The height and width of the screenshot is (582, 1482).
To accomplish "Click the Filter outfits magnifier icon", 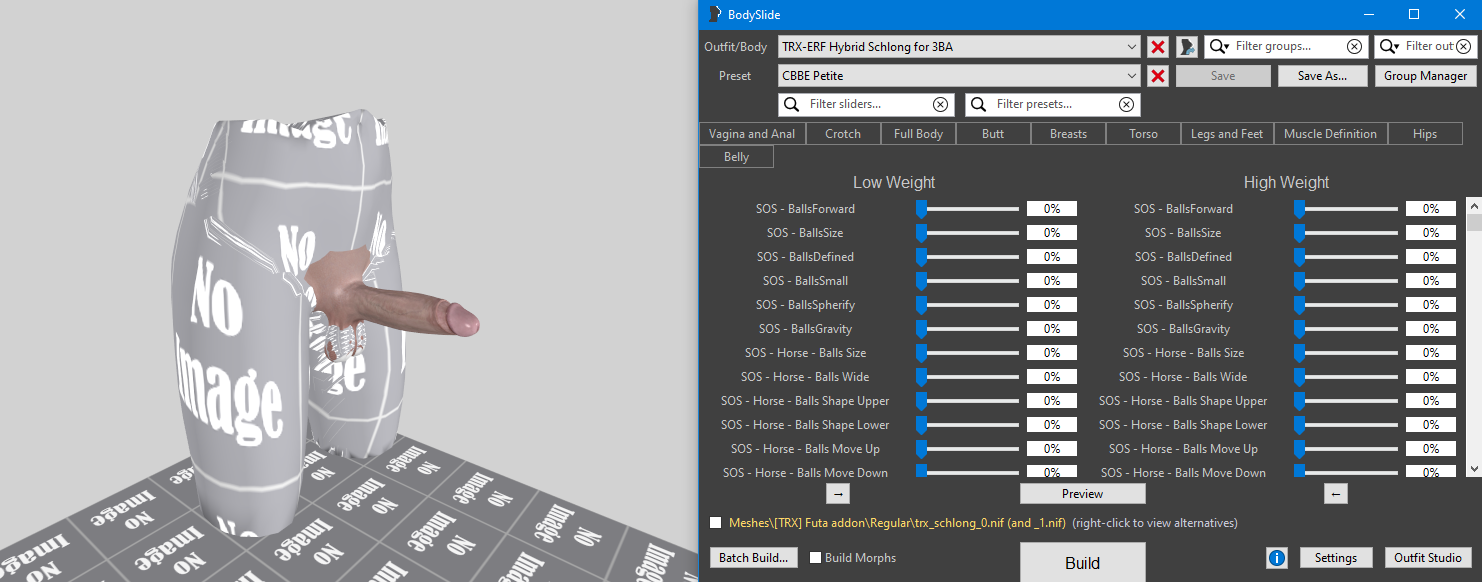I will [x=1389, y=47].
